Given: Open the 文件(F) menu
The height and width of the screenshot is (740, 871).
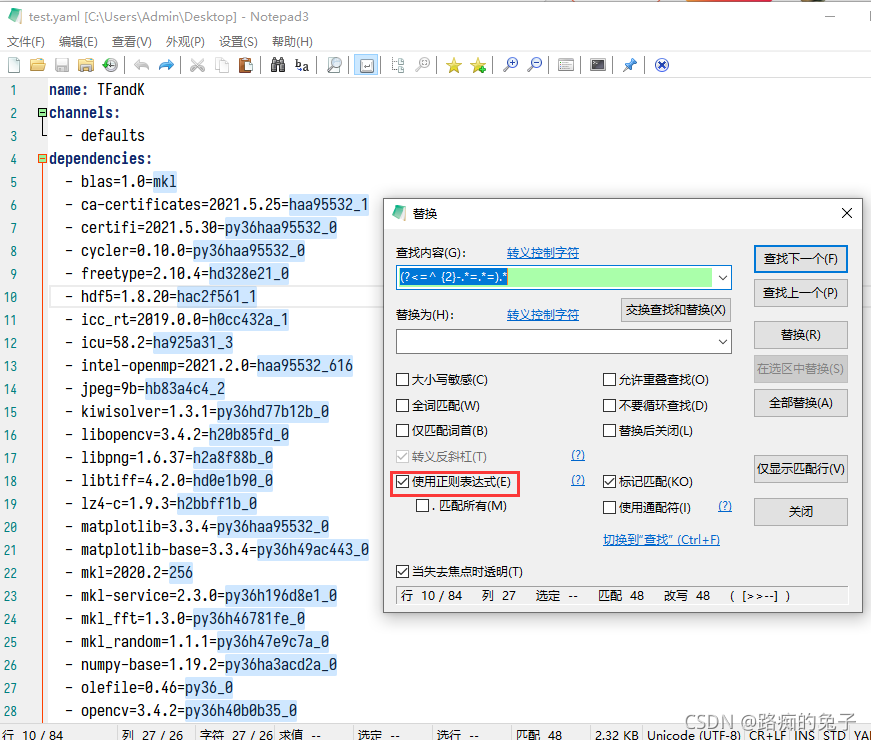Looking at the screenshot, I should point(26,42).
